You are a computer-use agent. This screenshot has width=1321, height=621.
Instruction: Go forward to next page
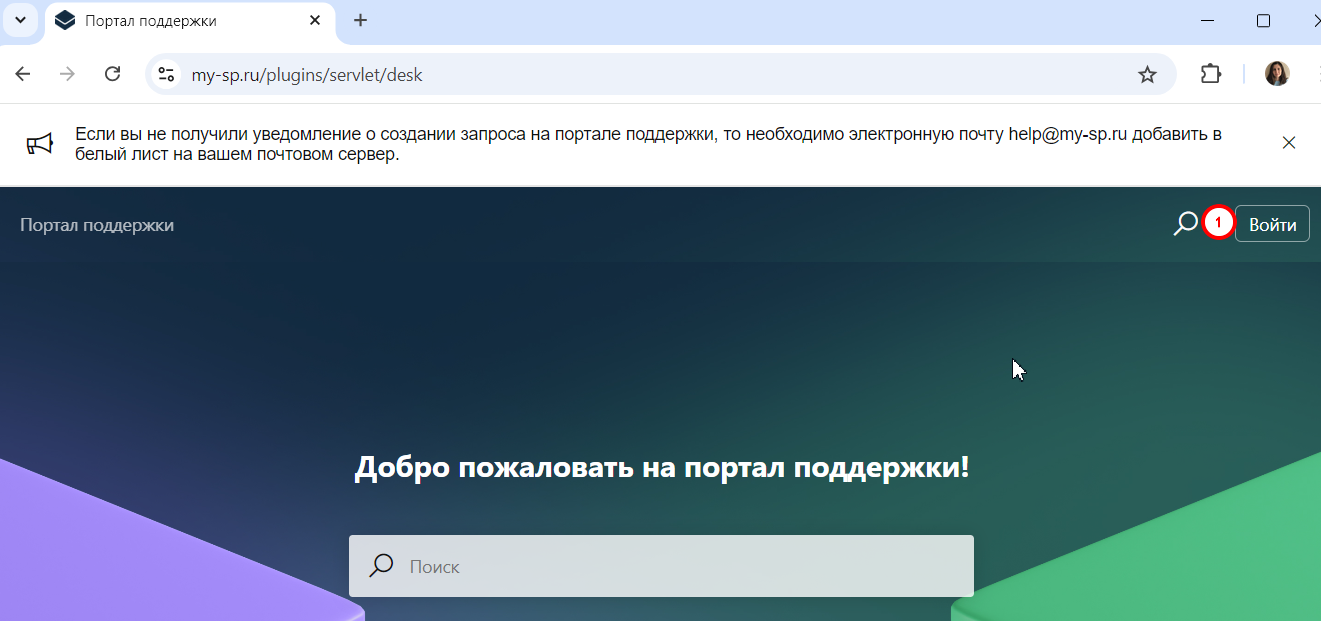pyautogui.click(x=68, y=74)
